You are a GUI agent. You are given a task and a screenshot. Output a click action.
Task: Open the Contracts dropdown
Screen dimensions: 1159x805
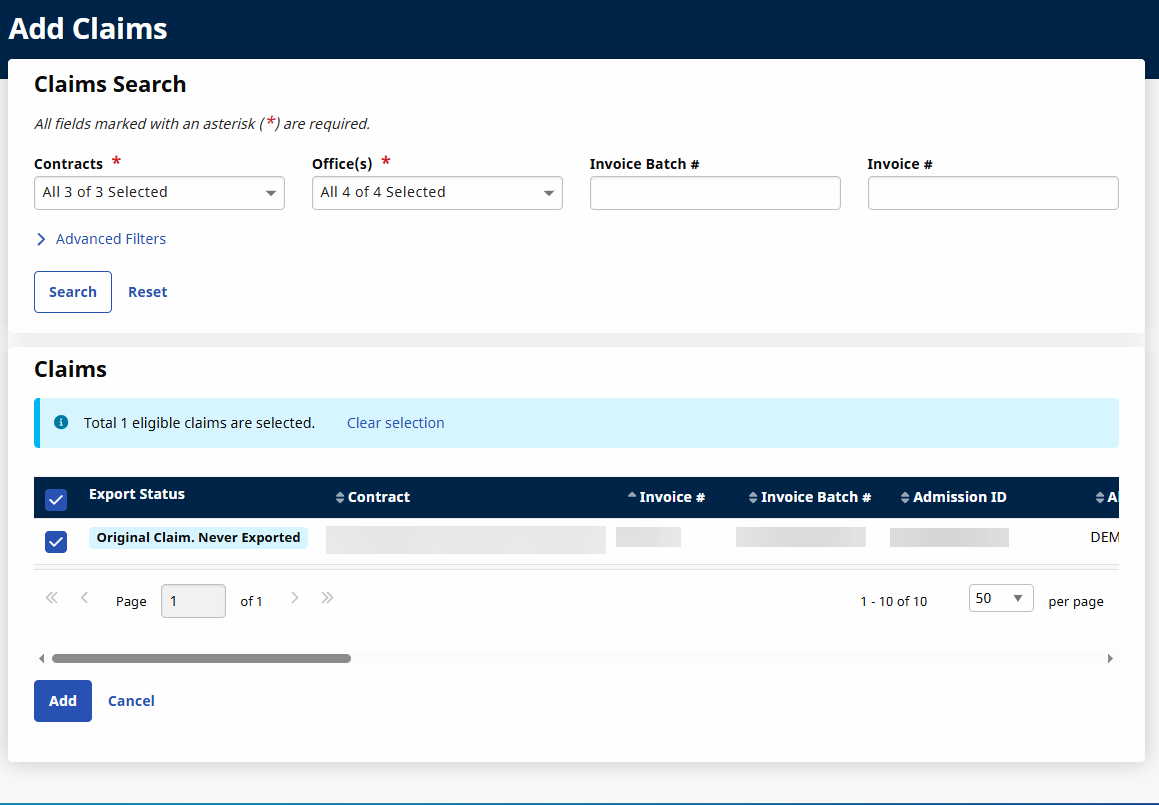point(159,193)
